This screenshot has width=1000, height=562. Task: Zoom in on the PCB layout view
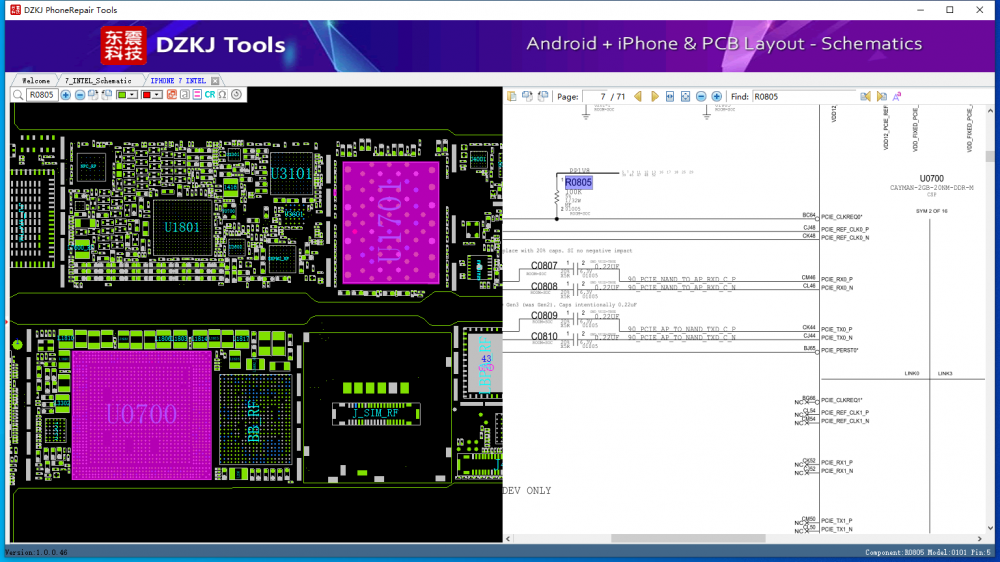[x=65, y=95]
